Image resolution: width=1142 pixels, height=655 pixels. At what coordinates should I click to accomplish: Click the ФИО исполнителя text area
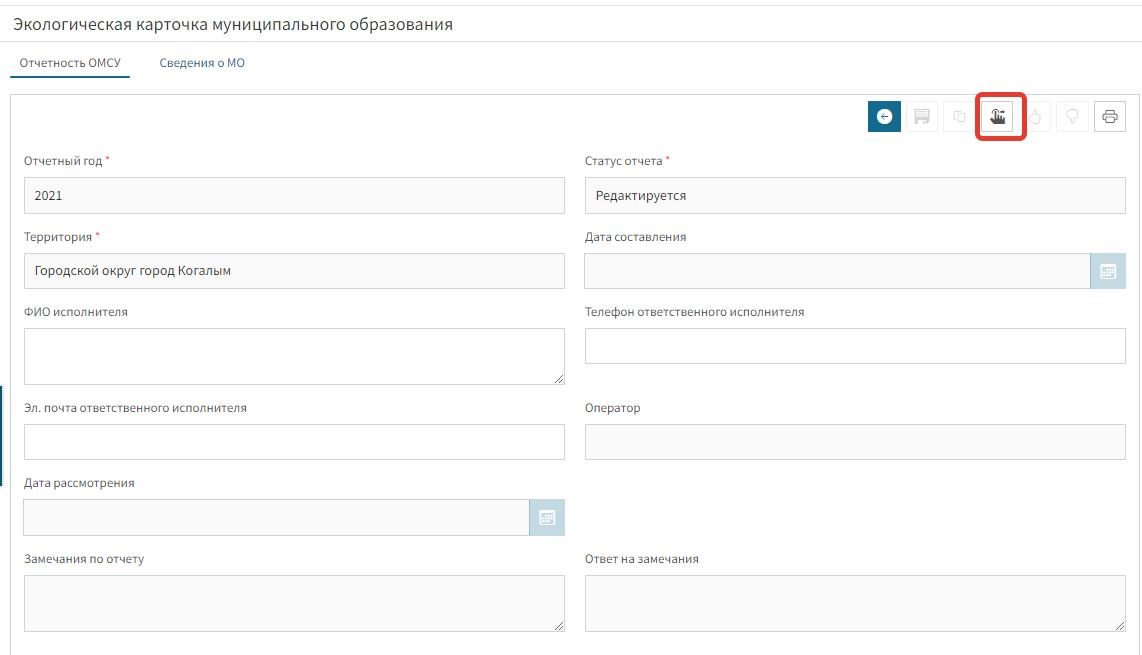click(x=294, y=356)
